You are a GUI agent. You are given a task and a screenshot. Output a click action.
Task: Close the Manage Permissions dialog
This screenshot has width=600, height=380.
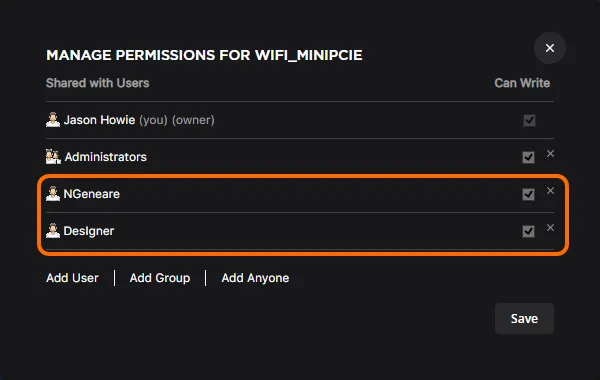(549, 48)
